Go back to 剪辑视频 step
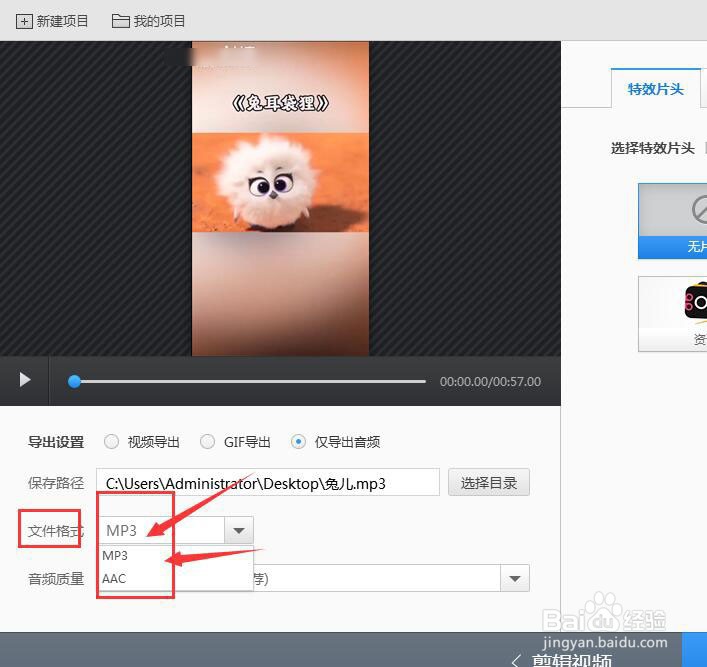 563,660
